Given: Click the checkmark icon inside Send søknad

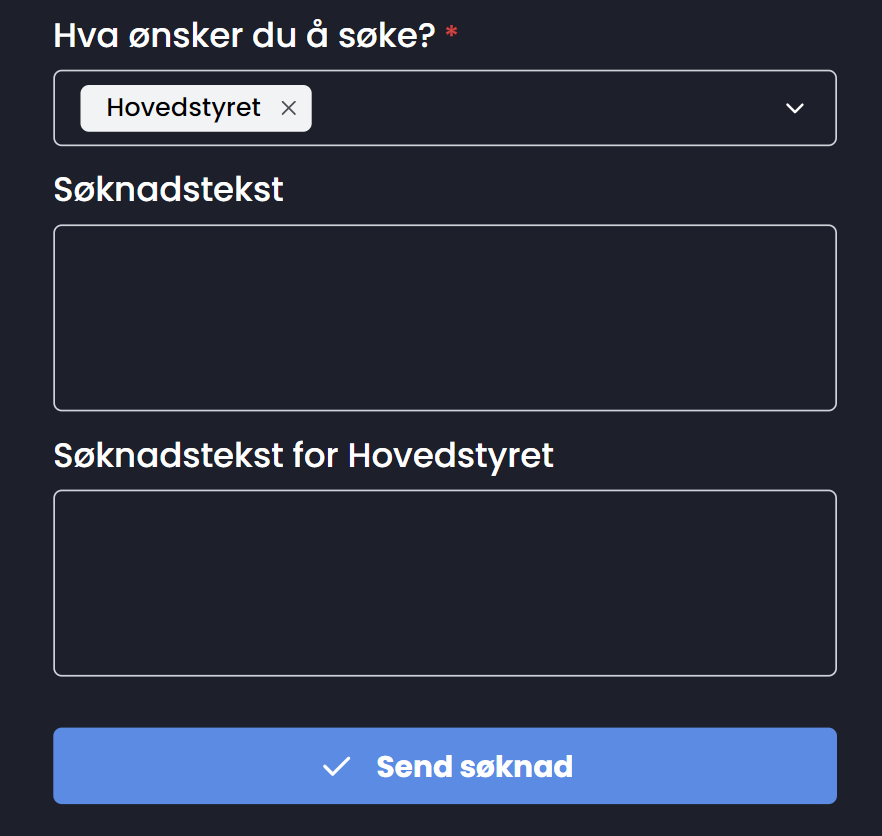Looking at the screenshot, I should pos(337,766).
